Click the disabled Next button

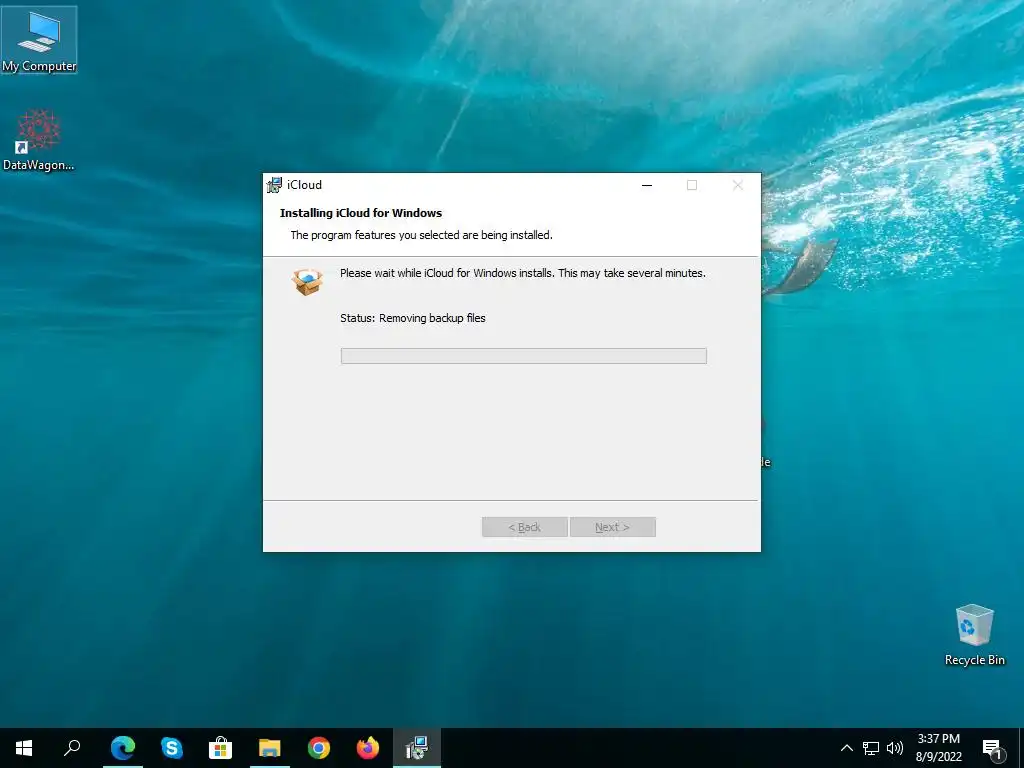click(x=613, y=527)
